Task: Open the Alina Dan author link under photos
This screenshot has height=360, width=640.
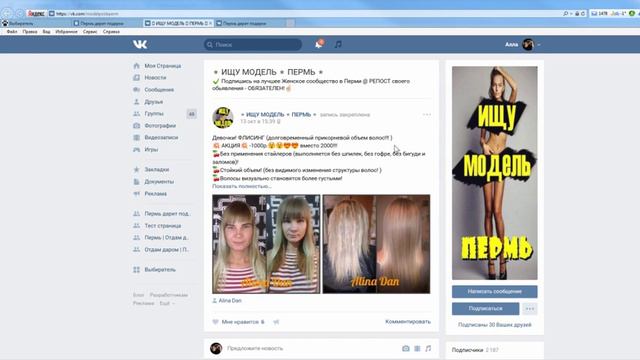Action: click(x=230, y=300)
